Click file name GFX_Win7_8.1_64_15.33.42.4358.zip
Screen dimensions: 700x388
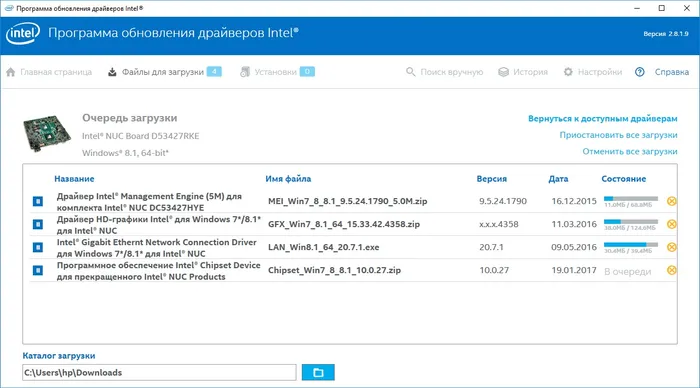[x=344, y=224]
